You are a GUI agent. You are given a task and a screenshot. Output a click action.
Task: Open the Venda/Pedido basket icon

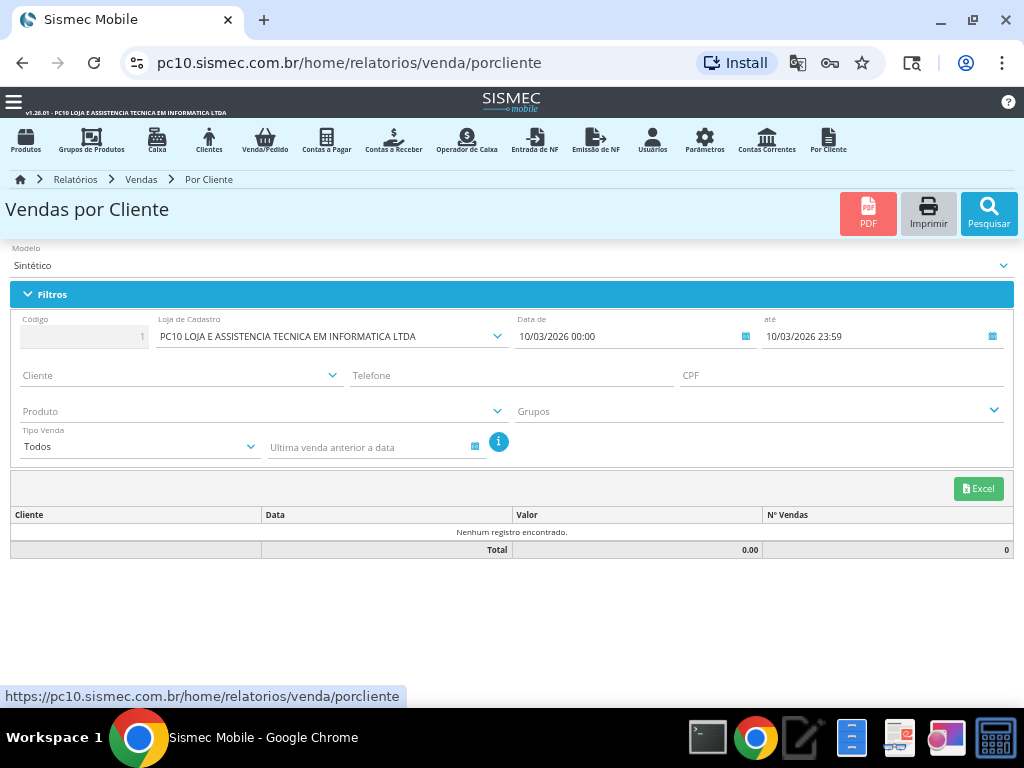tap(265, 140)
